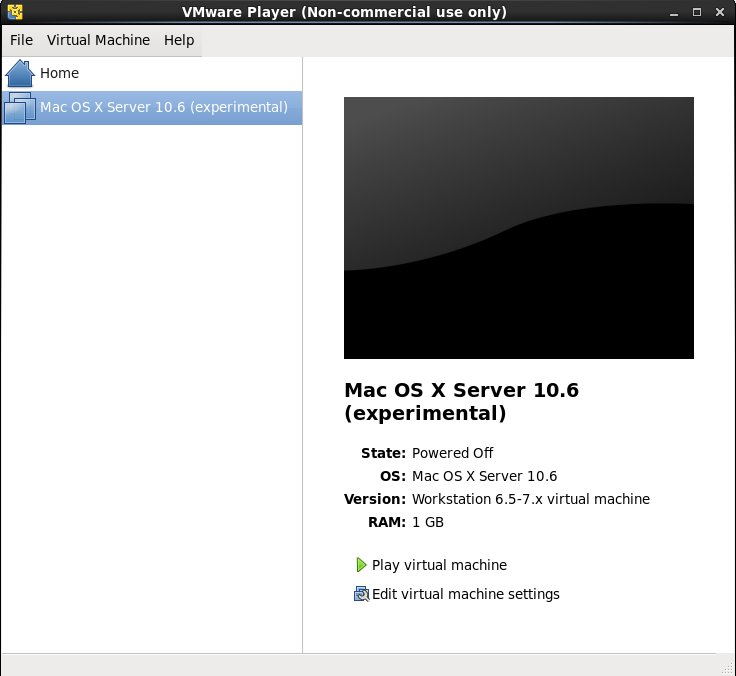Click the stacked-windows VM icon in sidebar
This screenshot has height=676, width=736.
tap(20, 108)
